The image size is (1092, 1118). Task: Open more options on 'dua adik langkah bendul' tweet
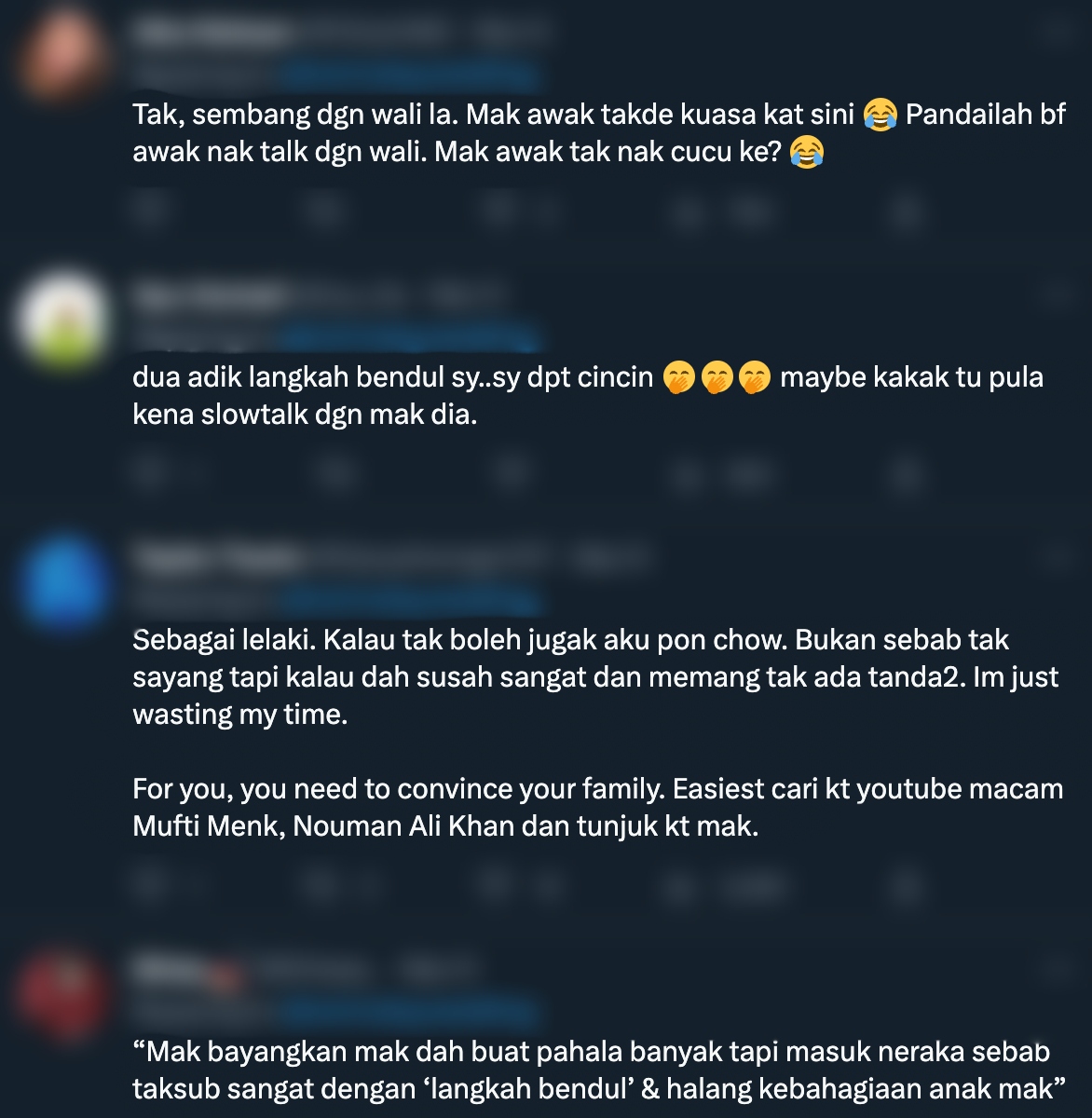[x=1058, y=296]
